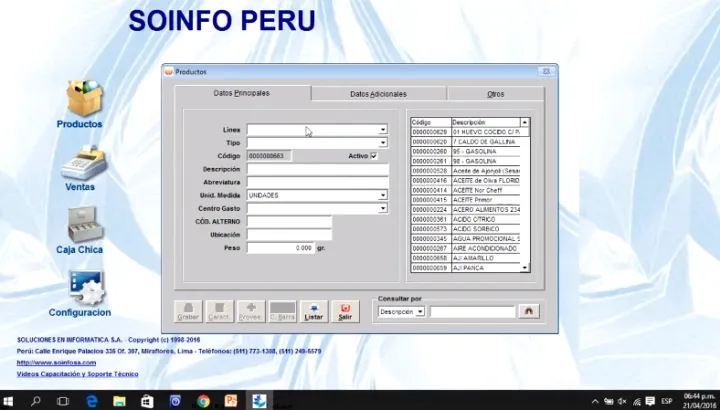Click the Salir button
The height and width of the screenshot is (410, 720).
pos(345,311)
